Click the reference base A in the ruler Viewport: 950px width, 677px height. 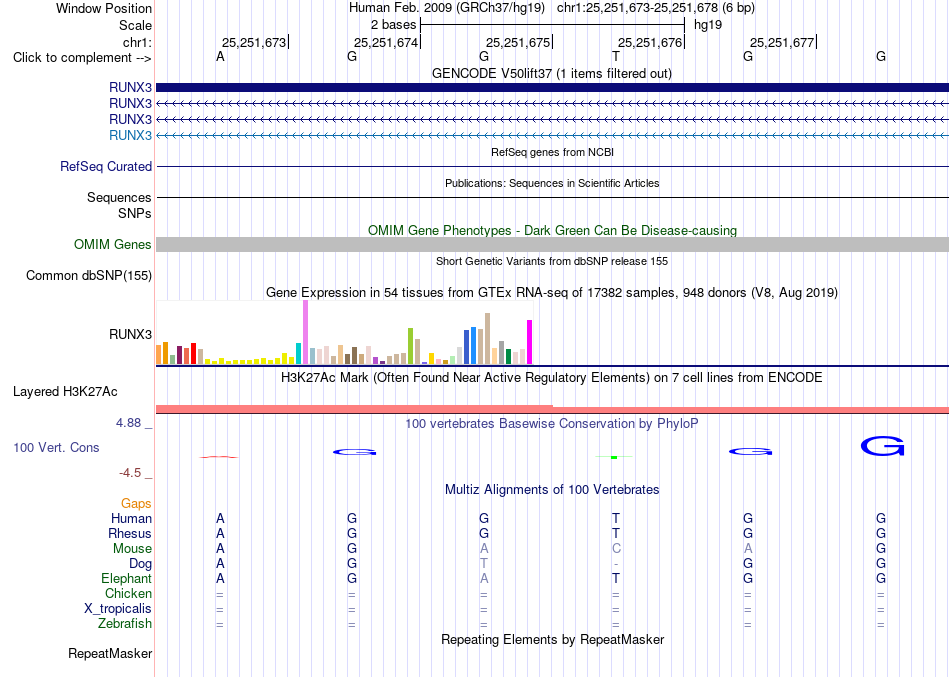(220, 56)
